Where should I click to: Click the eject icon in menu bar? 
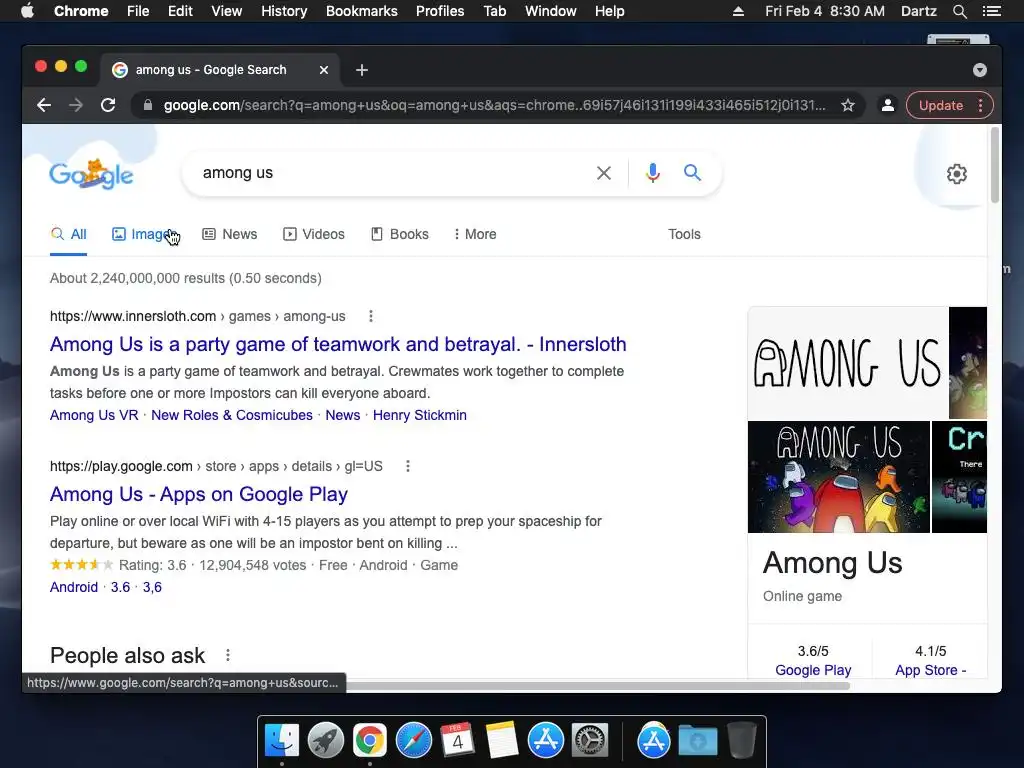pos(738,11)
